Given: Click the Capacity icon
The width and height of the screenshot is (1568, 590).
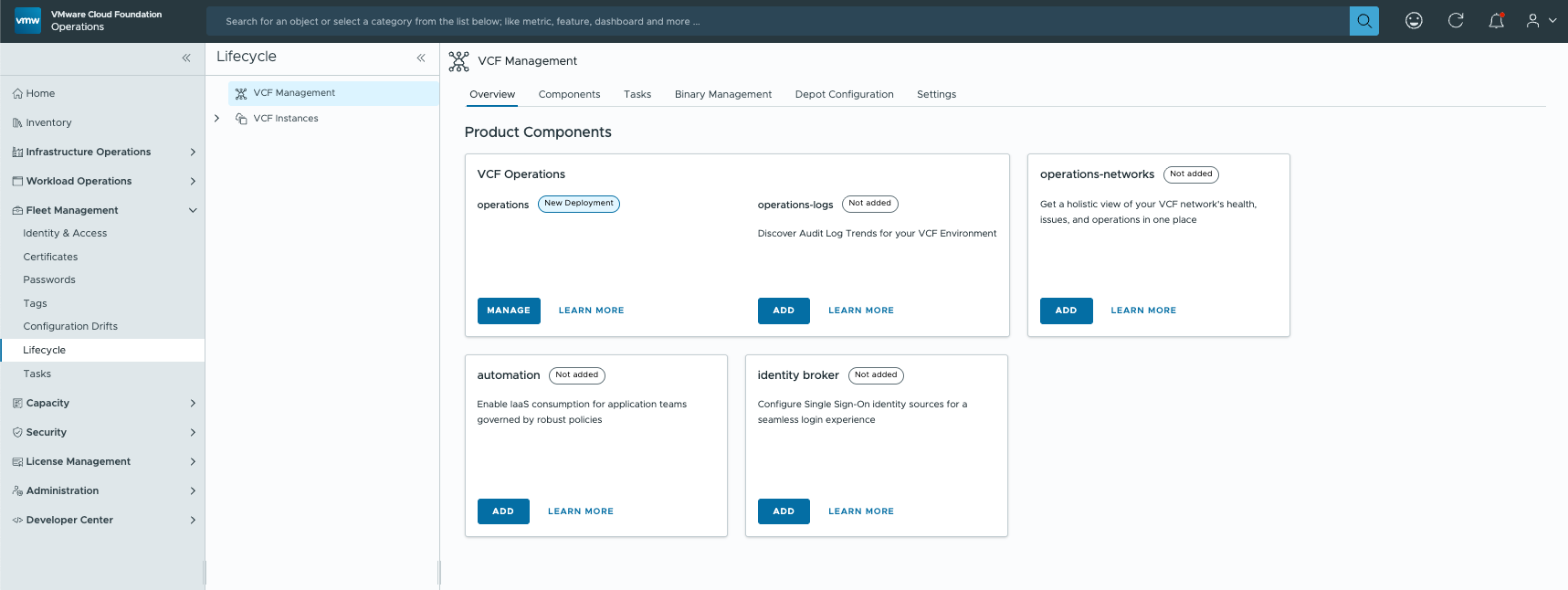Looking at the screenshot, I should click(x=17, y=403).
